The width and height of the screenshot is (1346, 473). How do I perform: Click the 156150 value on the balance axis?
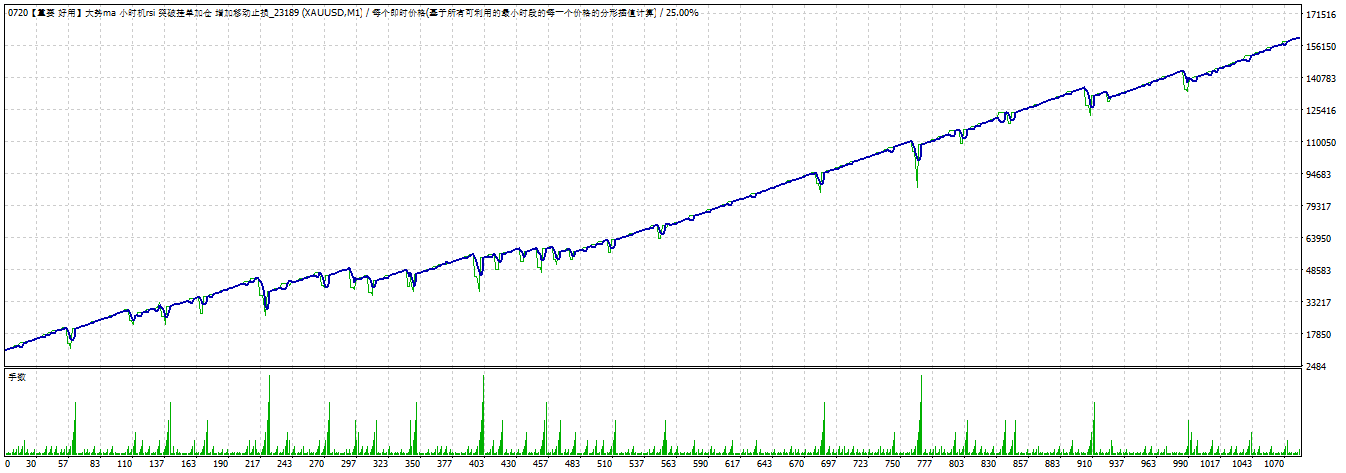1323,47
